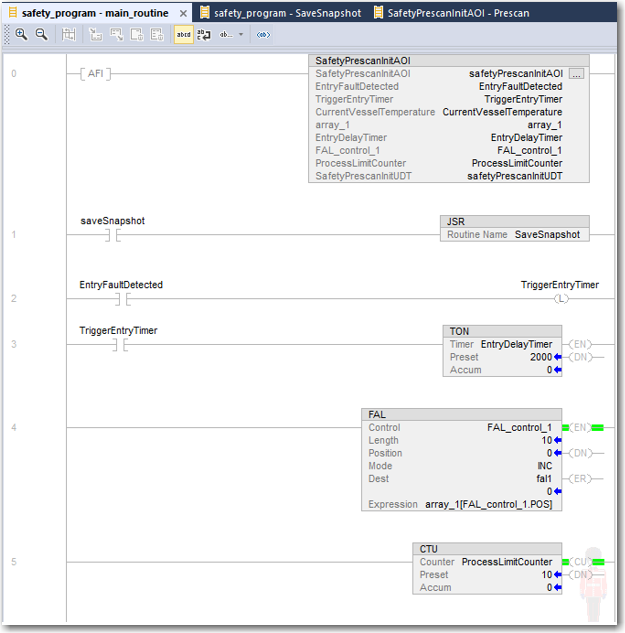Screen dimensions: 625x633
Task: Click the TON Preset value 2000
Action: pyautogui.click(x=541, y=357)
